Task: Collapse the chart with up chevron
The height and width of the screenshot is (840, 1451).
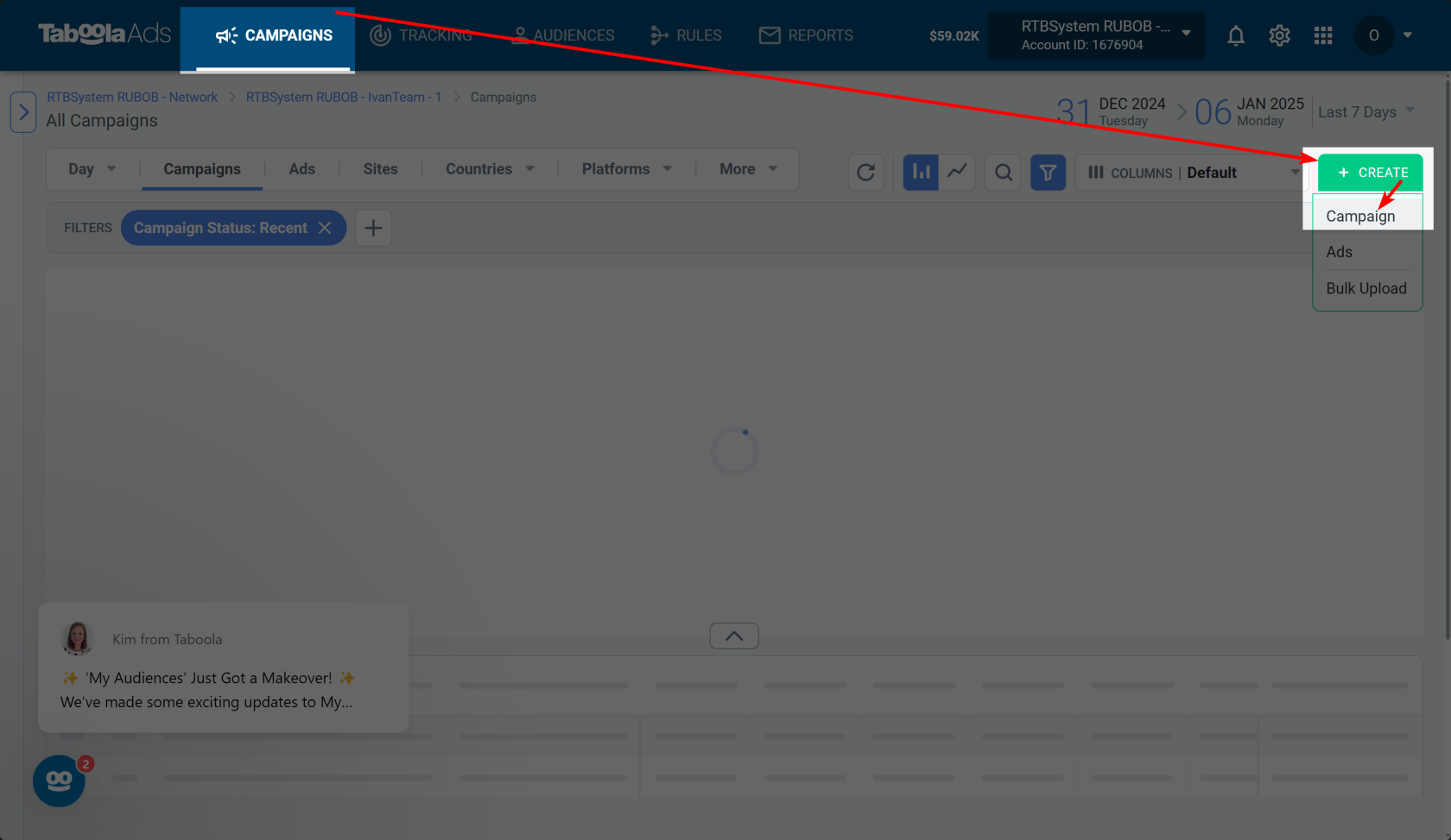Action: click(x=734, y=636)
